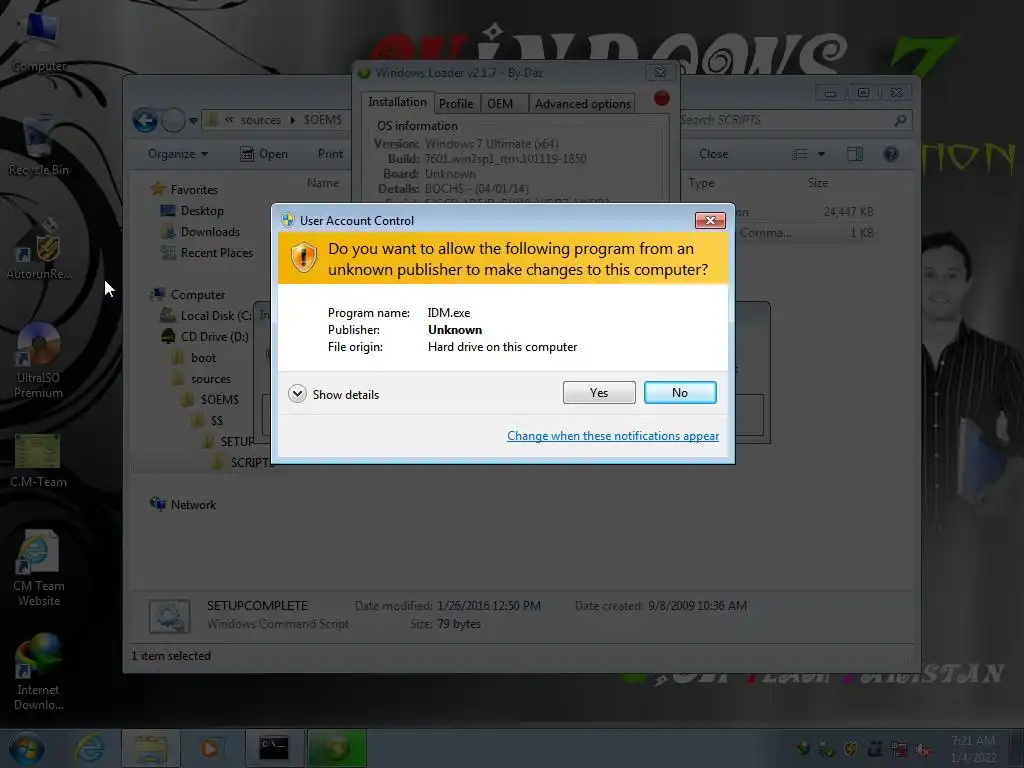Screen dimensions: 1024x768
Task: Open Windows Explorer taskbar button
Action: pos(151,748)
